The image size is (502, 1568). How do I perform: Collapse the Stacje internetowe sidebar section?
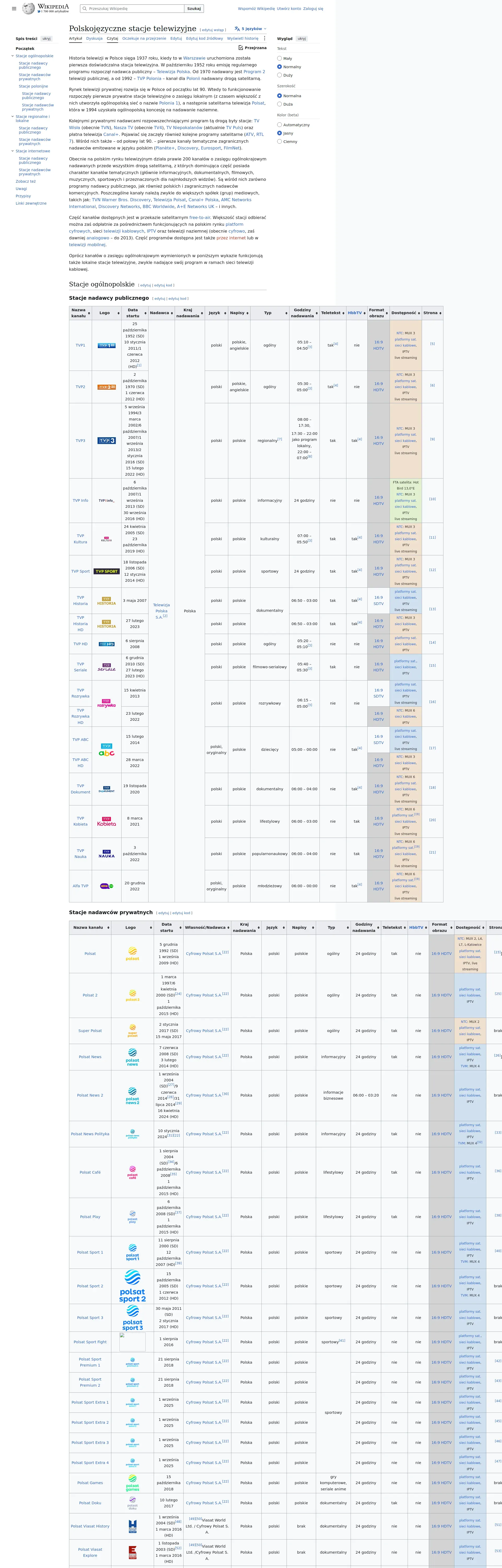tap(12, 151)
